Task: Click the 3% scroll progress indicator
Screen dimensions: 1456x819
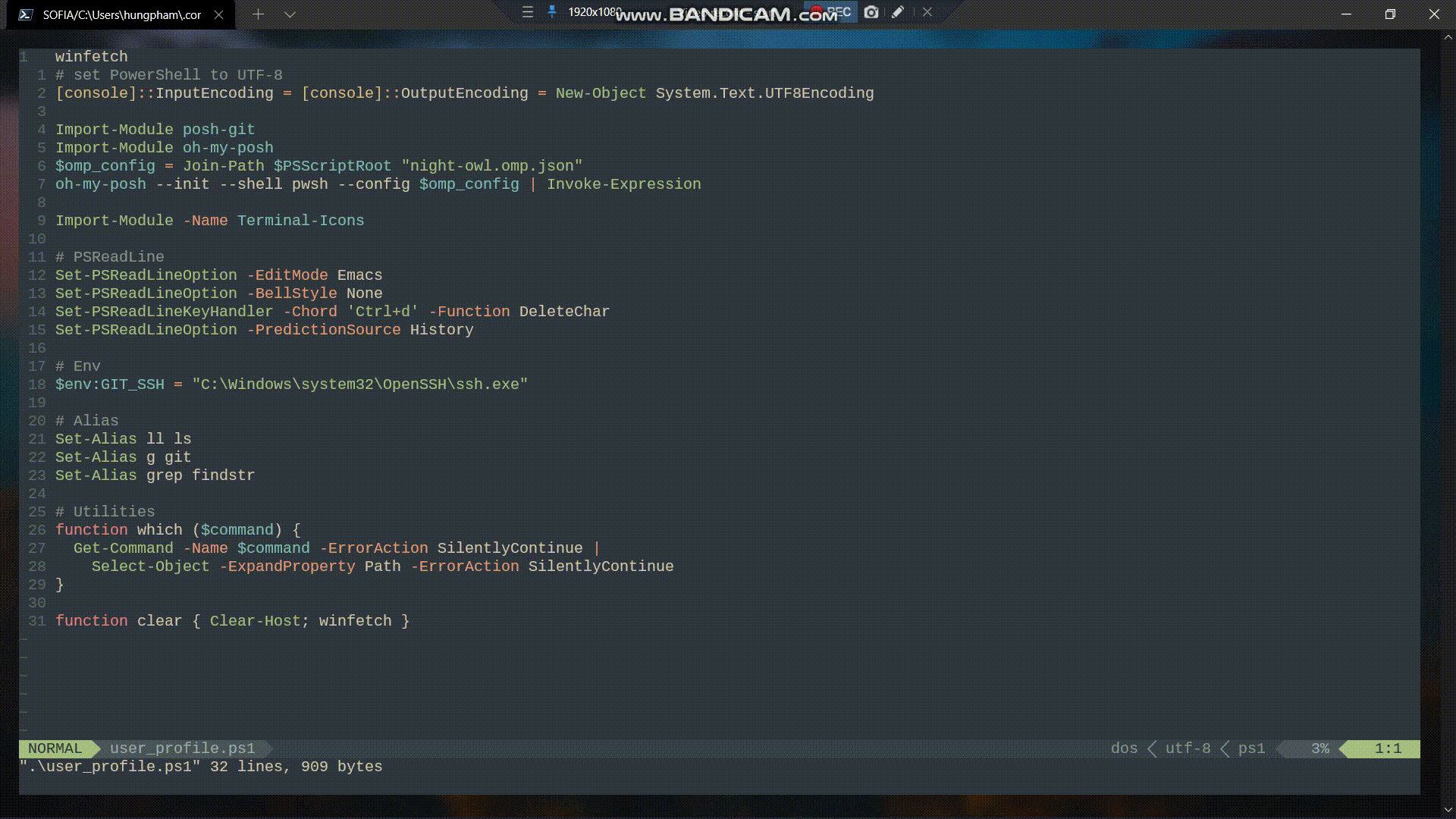Action: [1319, 748]
